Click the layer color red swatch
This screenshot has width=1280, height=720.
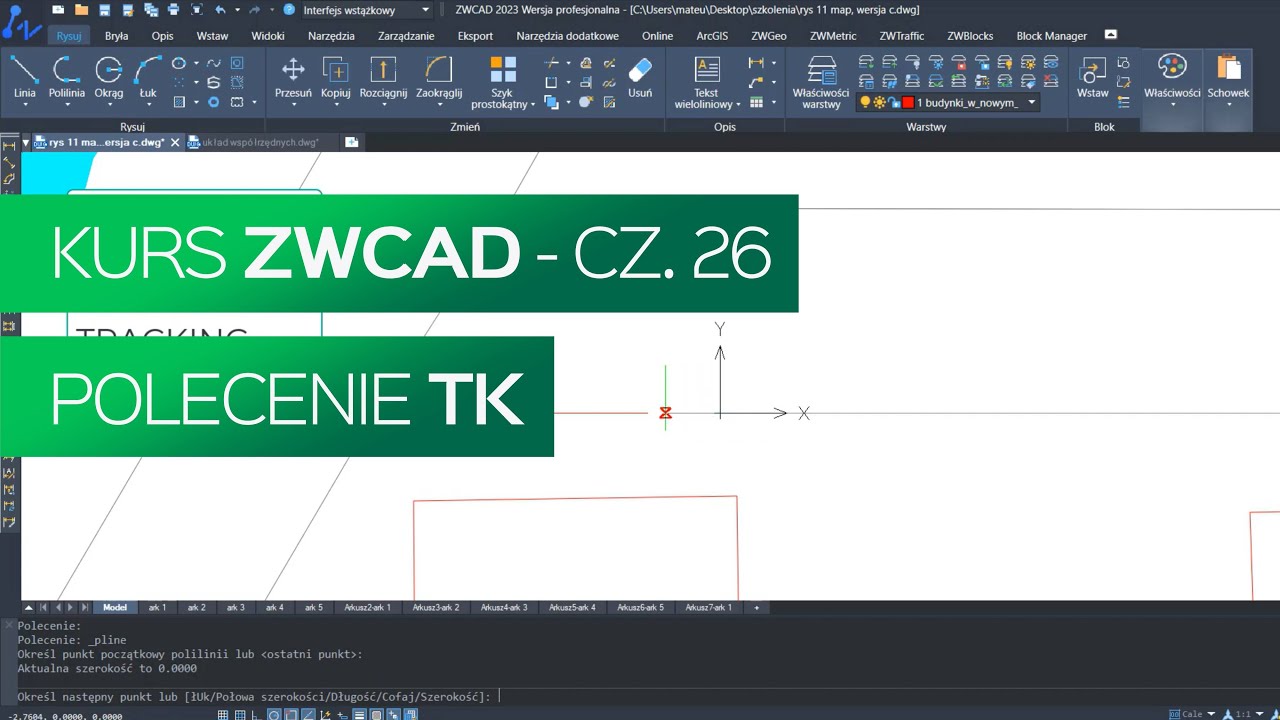pos(907,102)
